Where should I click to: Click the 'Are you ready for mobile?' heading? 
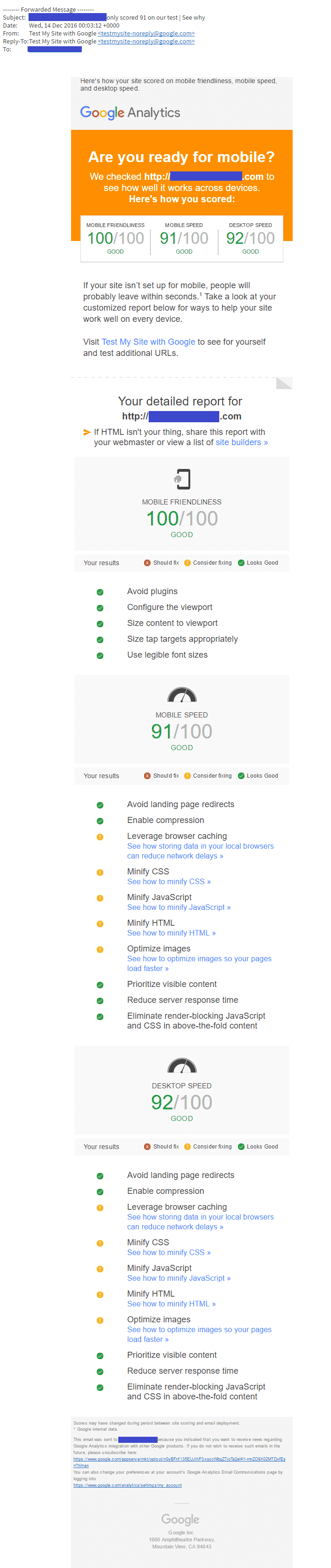[181, 157]
